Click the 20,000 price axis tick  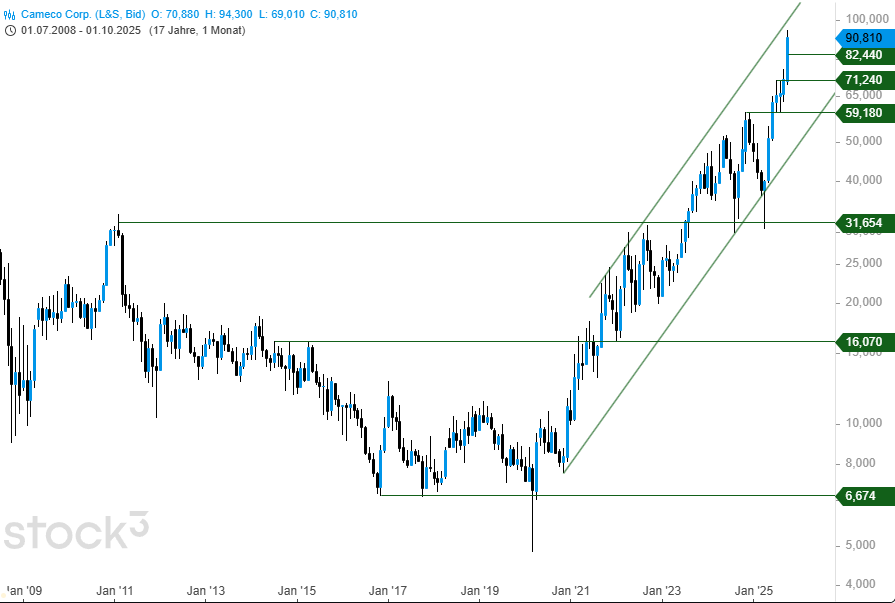(864, 302)
